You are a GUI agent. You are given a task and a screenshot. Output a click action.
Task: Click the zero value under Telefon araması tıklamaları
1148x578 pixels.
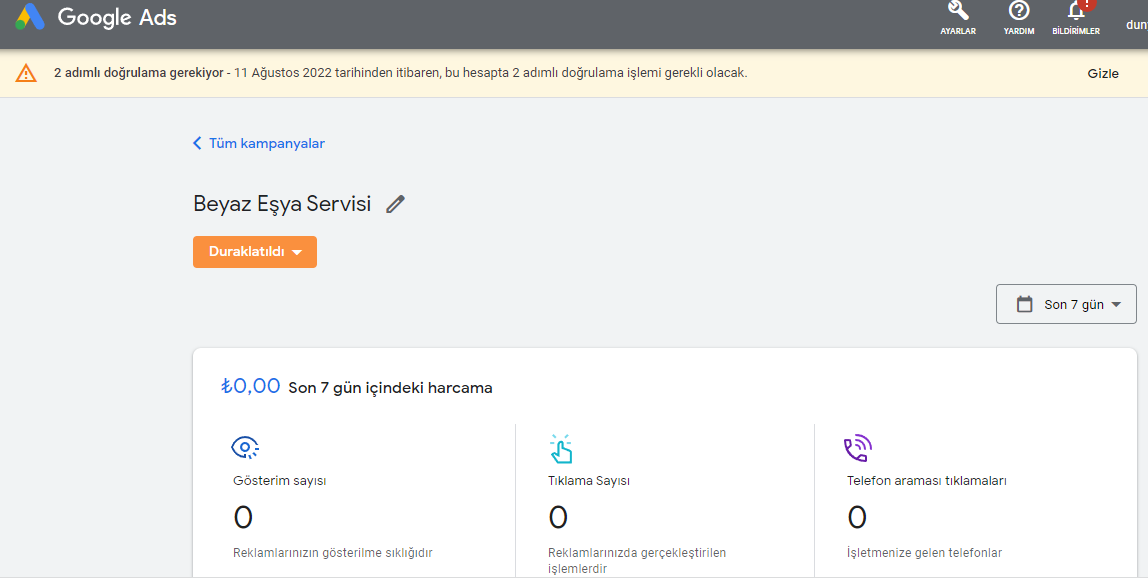pyautogui.click(x=857, y=518)
